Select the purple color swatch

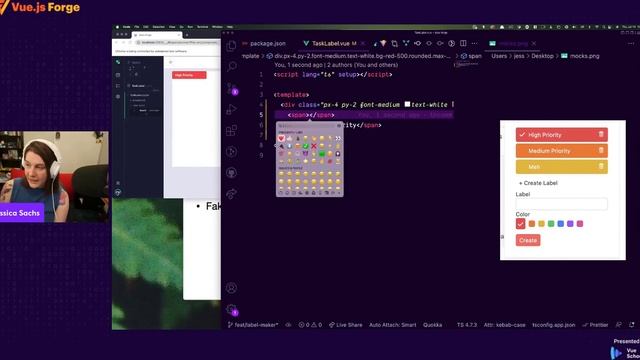pyautogui.click(x=570, y=224)
